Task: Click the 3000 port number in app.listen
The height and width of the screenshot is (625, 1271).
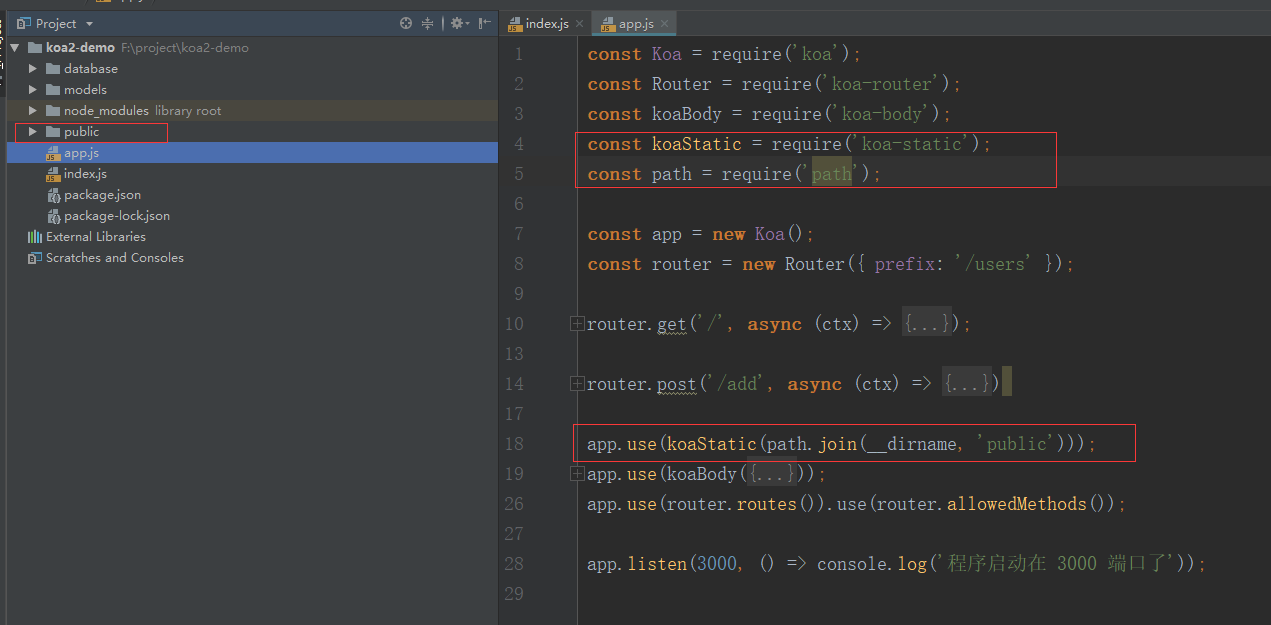Action: point(717,564)
